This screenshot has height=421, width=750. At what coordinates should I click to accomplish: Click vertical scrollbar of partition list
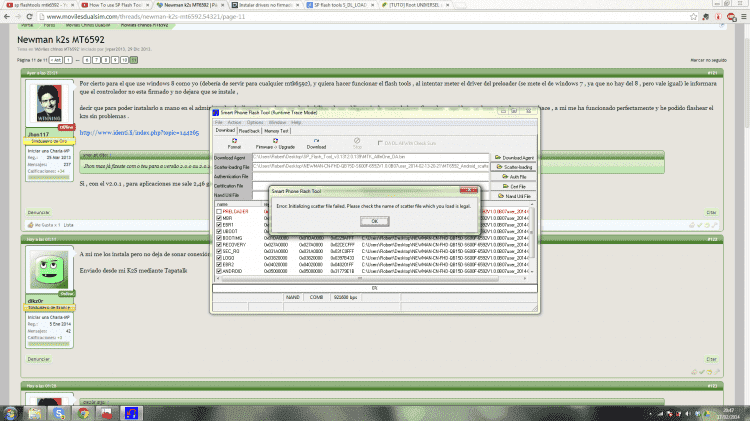[x=531, y=239]
